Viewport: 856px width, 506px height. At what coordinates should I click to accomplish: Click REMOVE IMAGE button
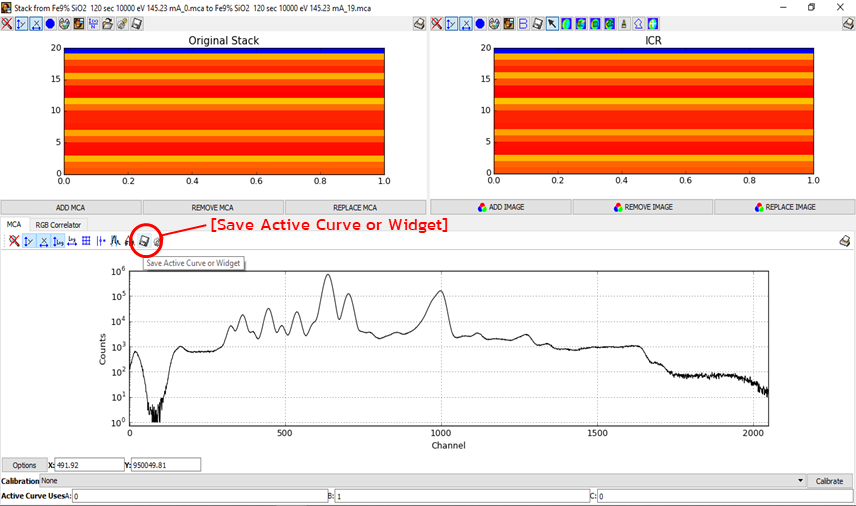(x=643, y=207)
